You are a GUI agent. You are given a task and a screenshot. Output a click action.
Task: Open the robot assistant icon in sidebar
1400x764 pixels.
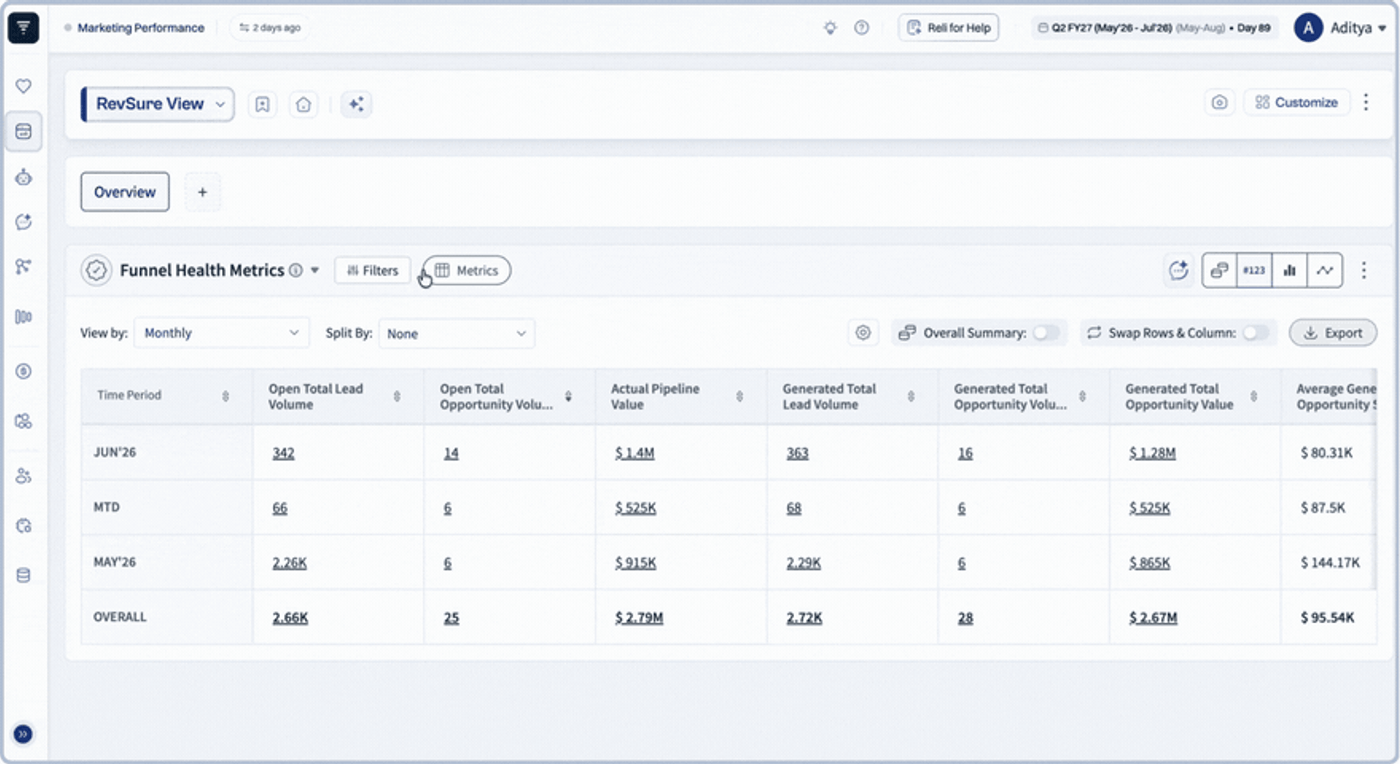pyautogui.click(x=23, y=177)
